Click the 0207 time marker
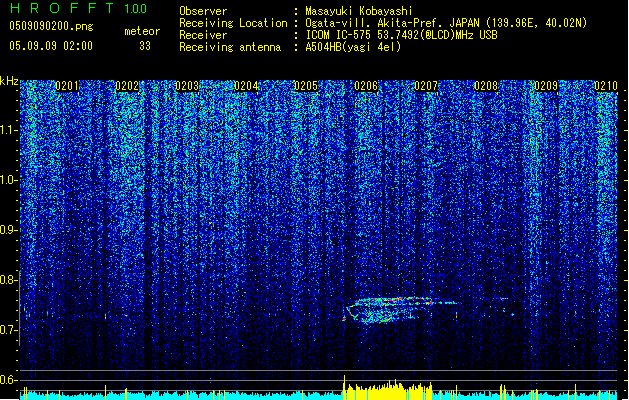This screenshot has height=400, width=629. tap(426, 86)
